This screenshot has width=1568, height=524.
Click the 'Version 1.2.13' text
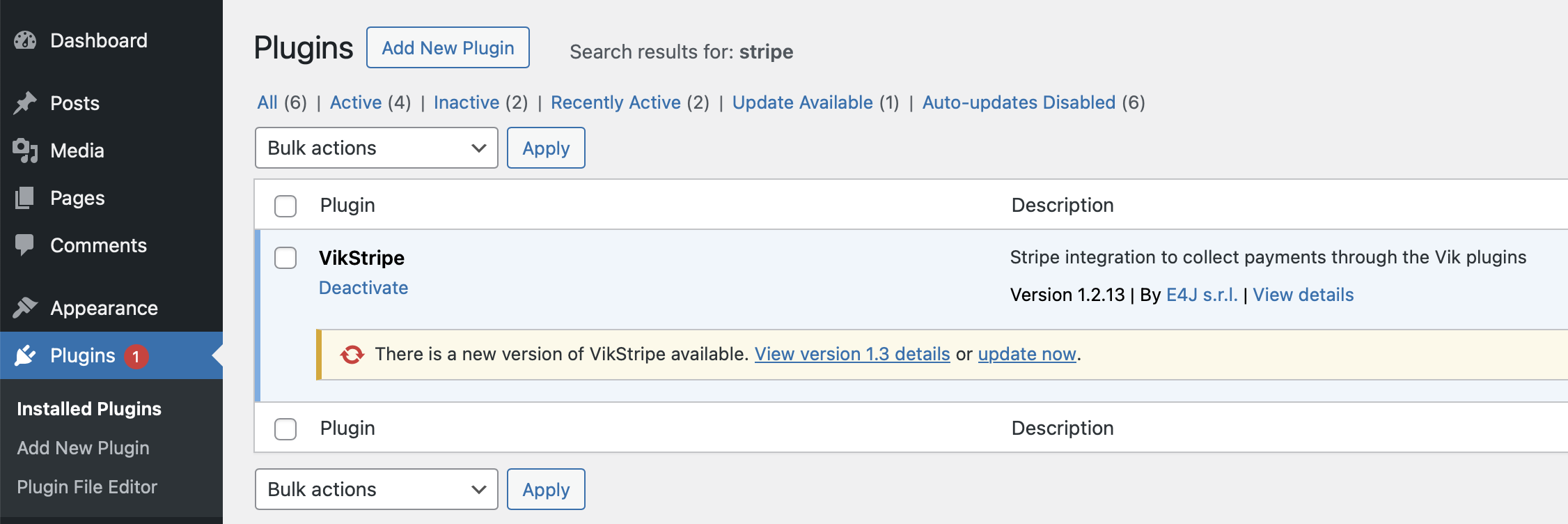(1067, 295)
